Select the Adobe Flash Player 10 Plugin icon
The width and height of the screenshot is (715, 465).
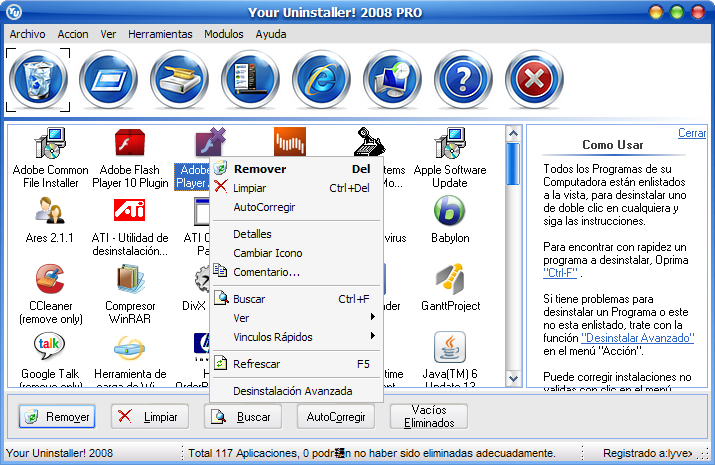tap(134, 146)
